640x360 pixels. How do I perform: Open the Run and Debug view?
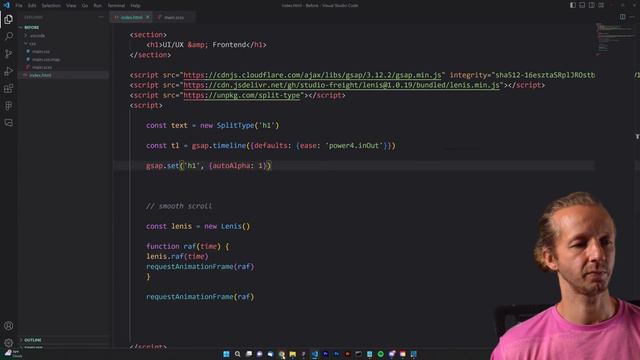pos(9,71)
